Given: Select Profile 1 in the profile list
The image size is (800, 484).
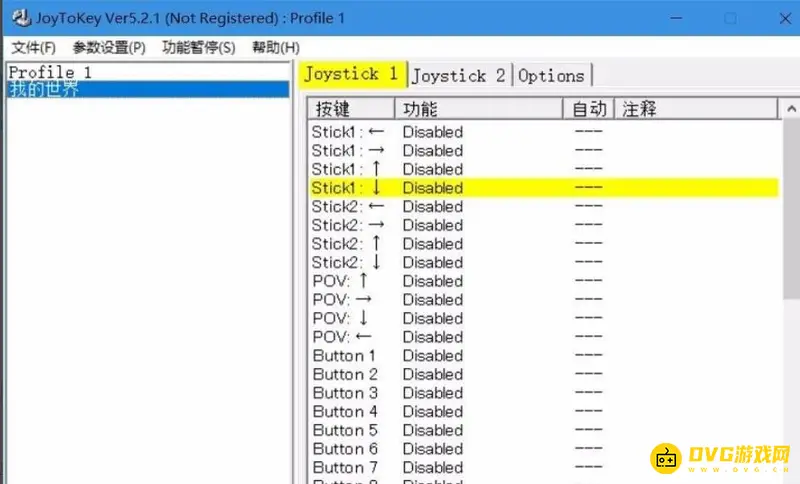Looking at the screenshot, I should pos(50,72).
